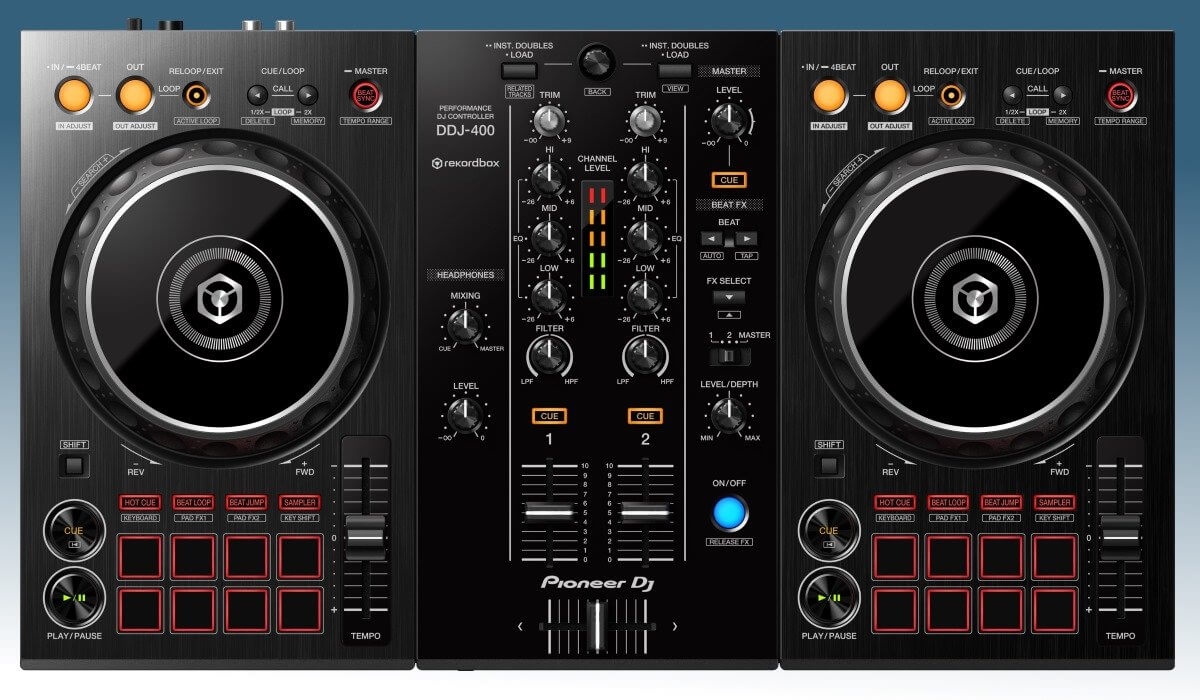Click the channel 1 fader handle
The width and height of the screenshot is (1200, 700).
tap(547, 511)
